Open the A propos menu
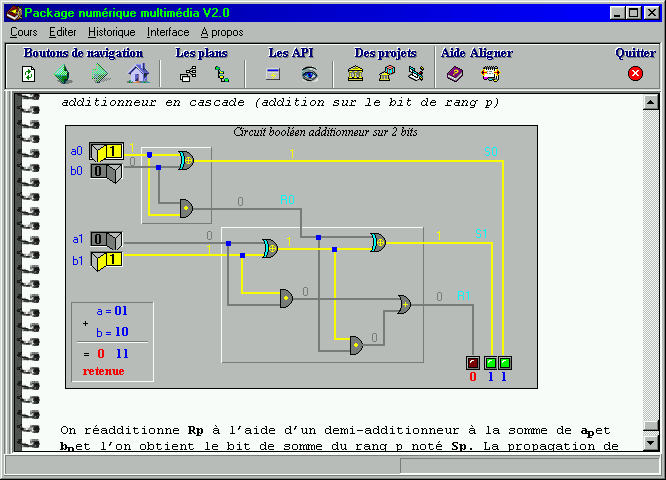The image size is (666, 480). (220, 32)
